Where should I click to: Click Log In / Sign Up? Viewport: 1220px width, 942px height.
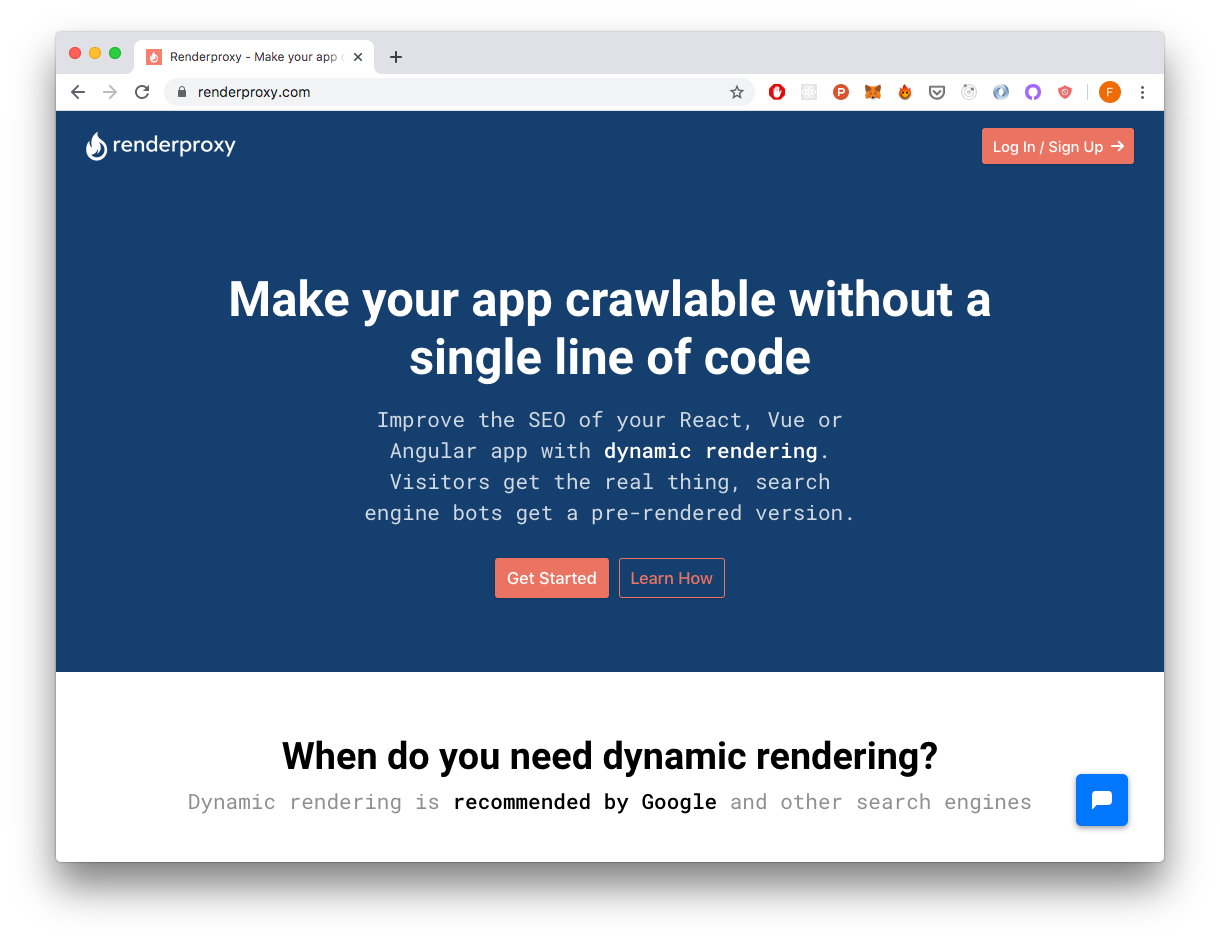coord(1057,145)
